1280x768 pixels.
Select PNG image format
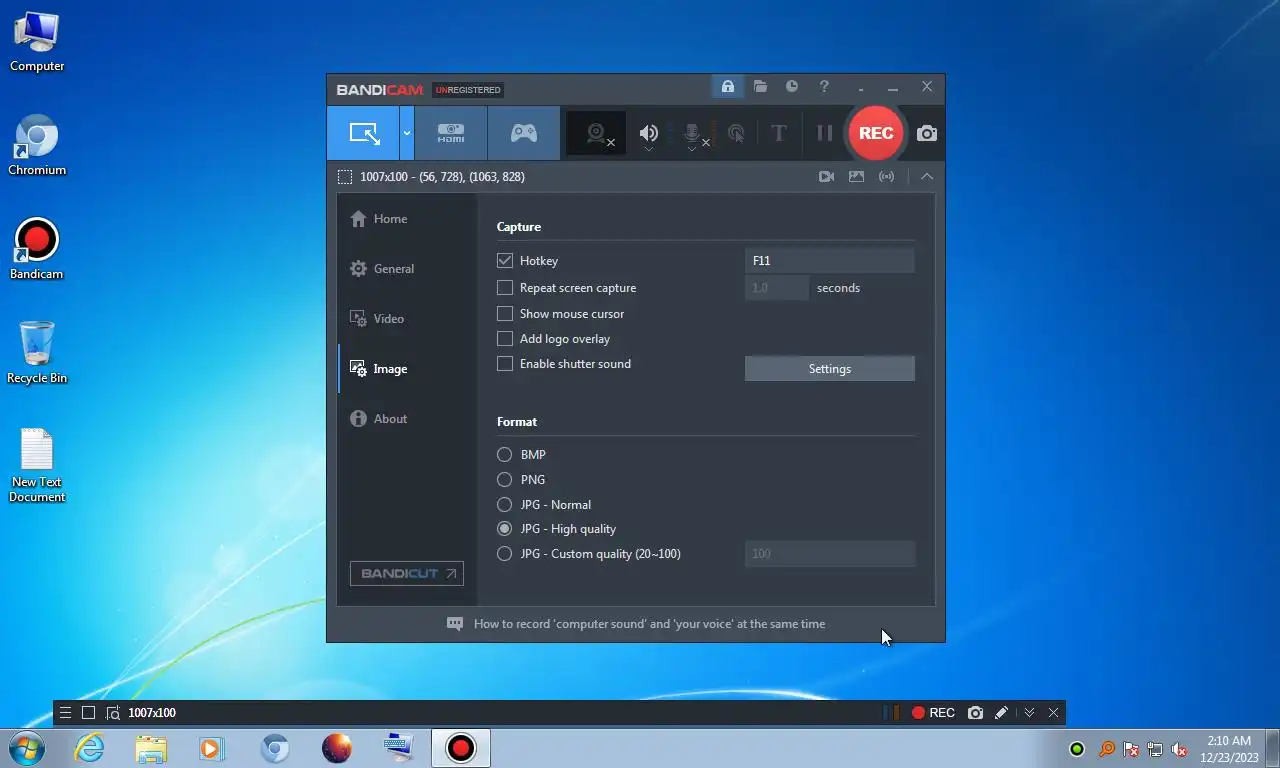(505, 480)
